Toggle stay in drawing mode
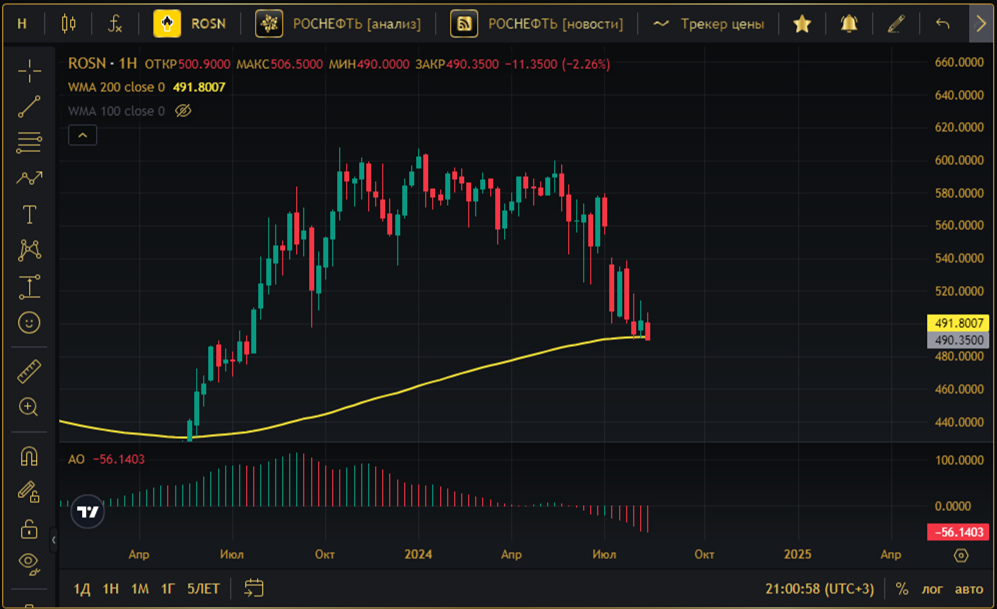 pyautogui.click(x=29, y=492)
